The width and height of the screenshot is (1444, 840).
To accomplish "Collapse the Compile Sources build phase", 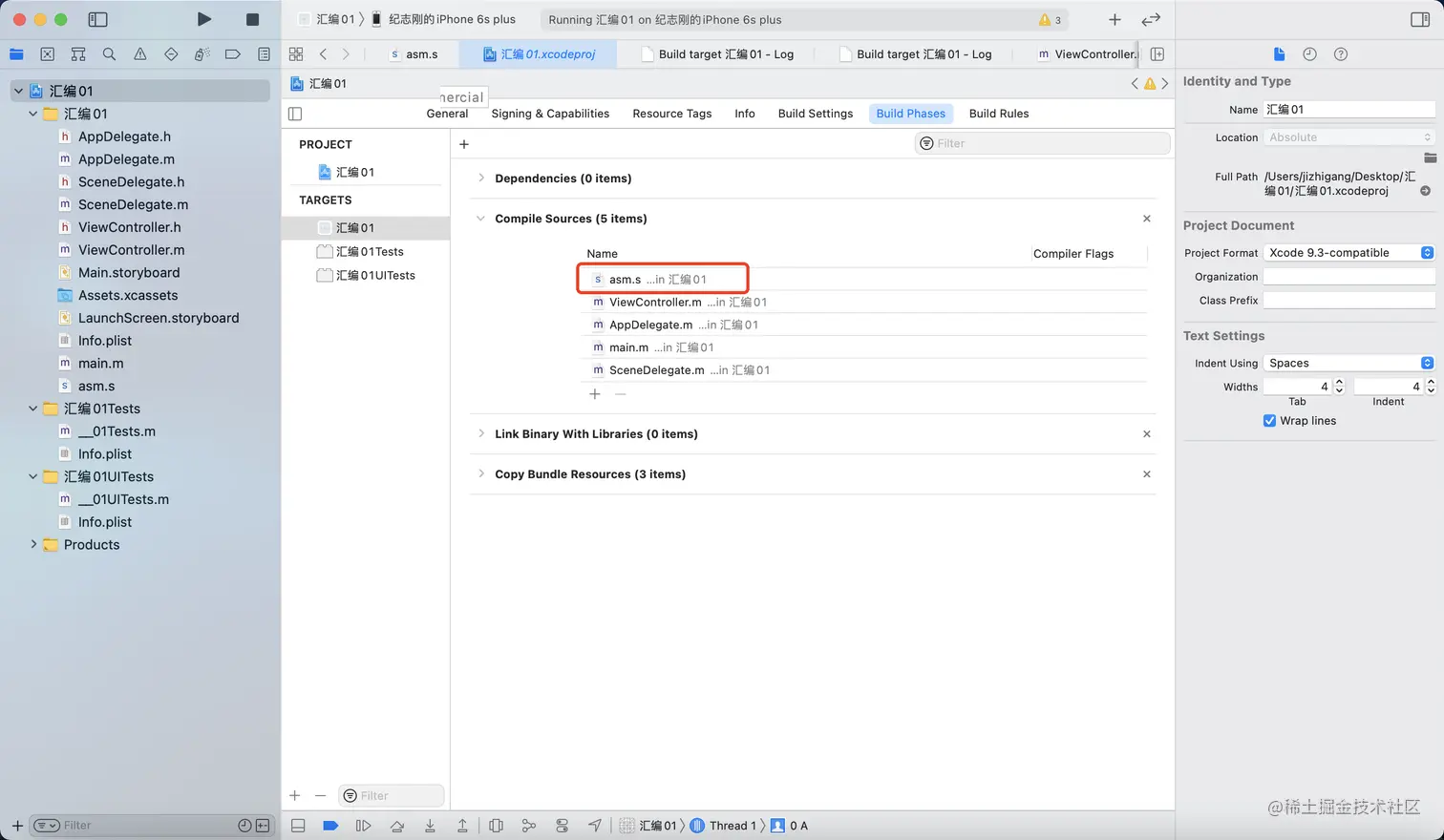I will tap(481, 219).
